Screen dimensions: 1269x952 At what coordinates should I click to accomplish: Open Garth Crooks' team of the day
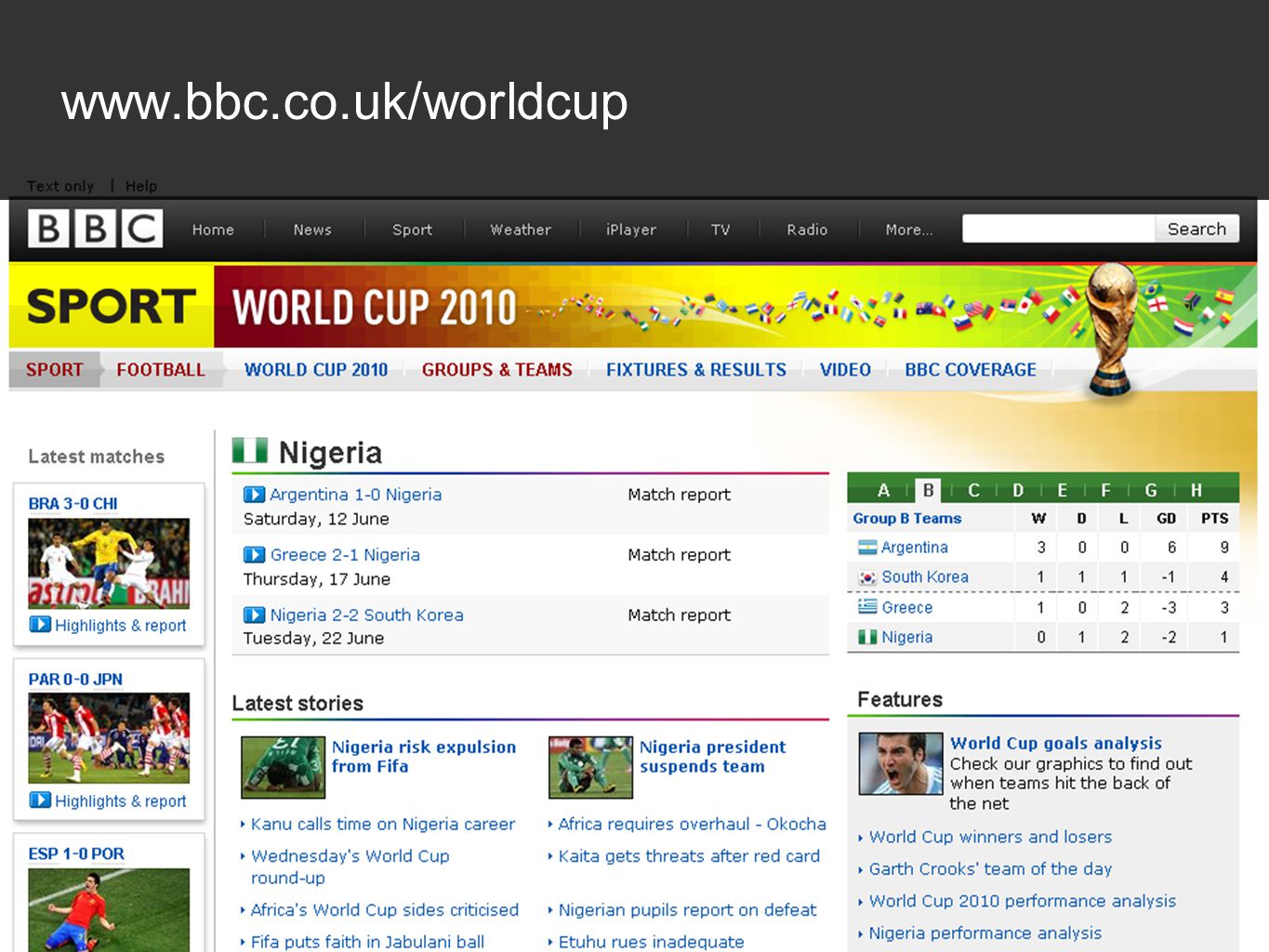coord(990,869)
